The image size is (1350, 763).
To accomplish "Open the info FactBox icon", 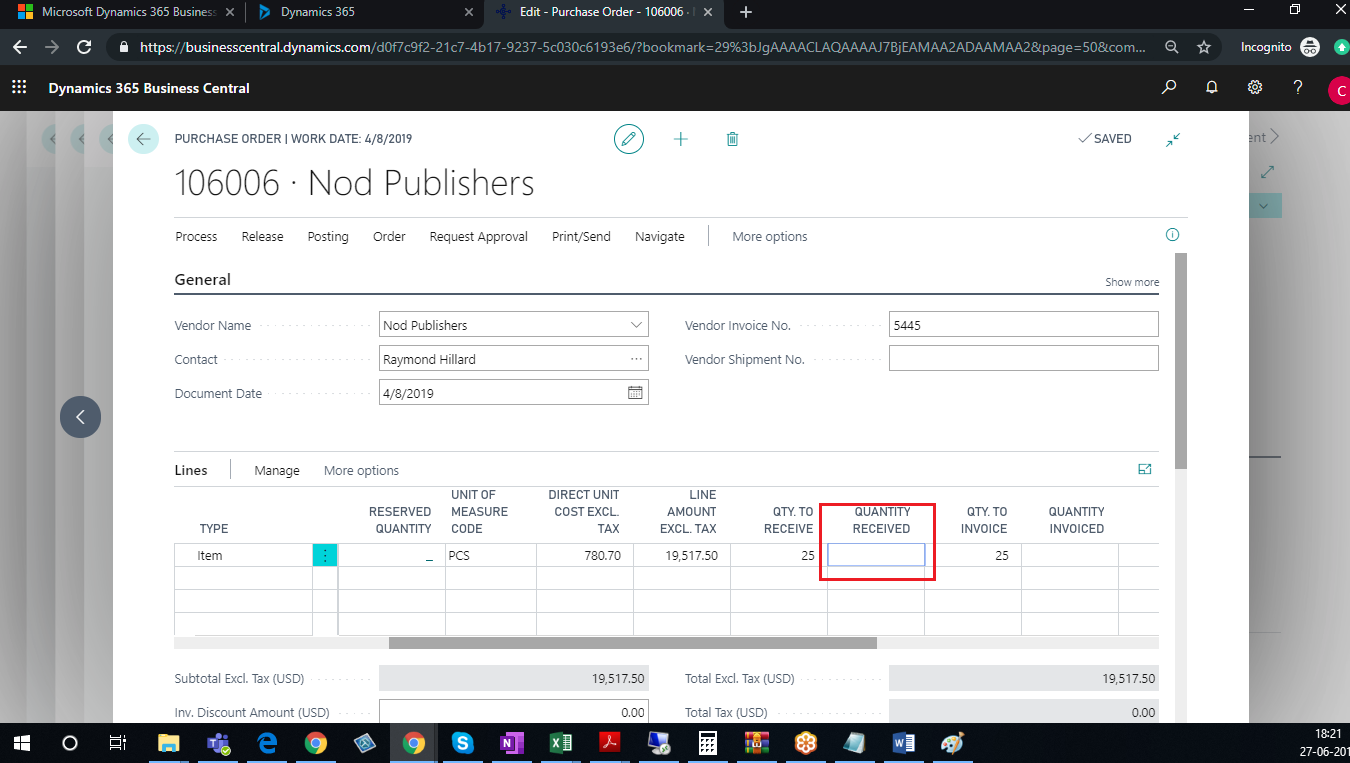I will click(x=1172, y=235).
